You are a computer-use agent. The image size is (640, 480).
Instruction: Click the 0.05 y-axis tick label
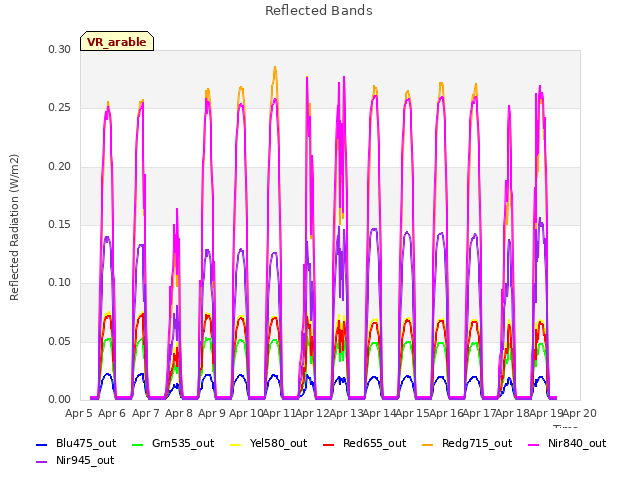click(60, 341)
